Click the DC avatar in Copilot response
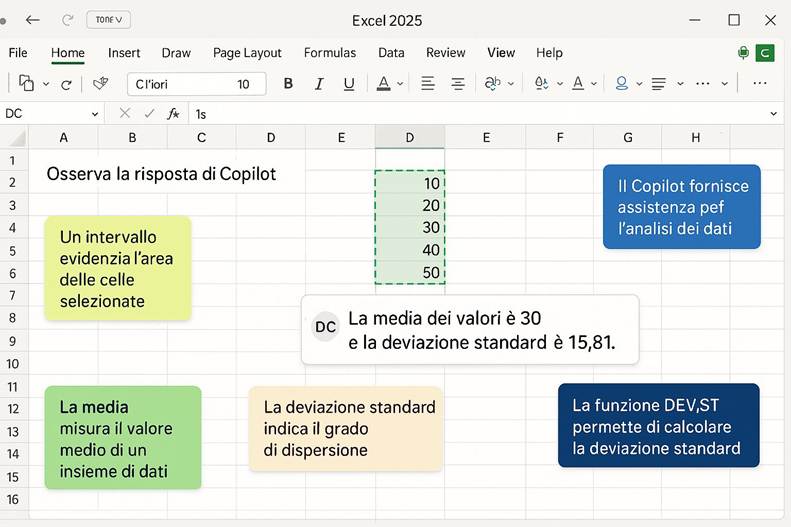The height and width of the screenshot is (527, 791). click(x=325, y=327)
